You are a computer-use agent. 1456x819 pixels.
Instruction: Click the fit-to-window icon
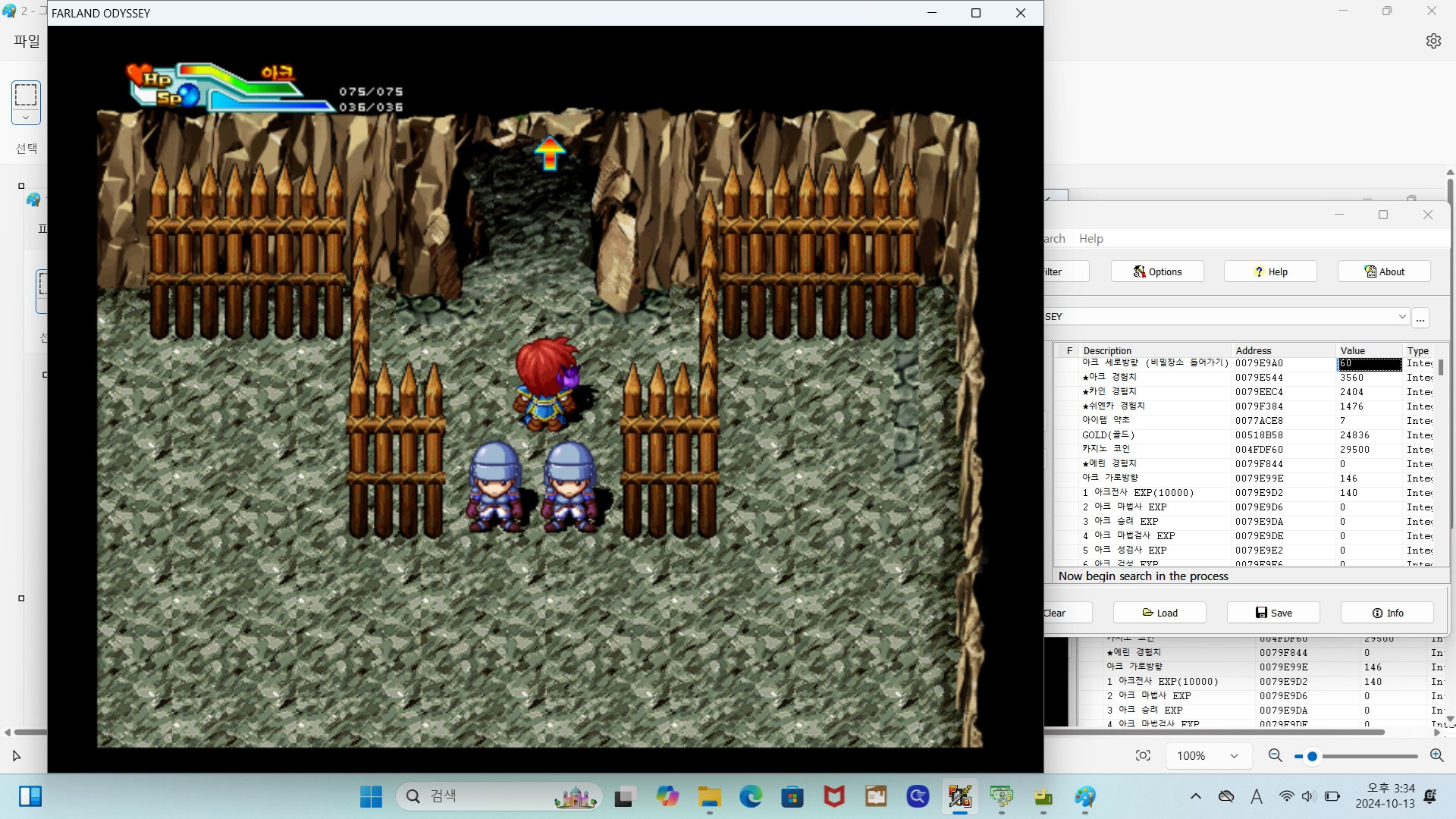[1143, 755]
